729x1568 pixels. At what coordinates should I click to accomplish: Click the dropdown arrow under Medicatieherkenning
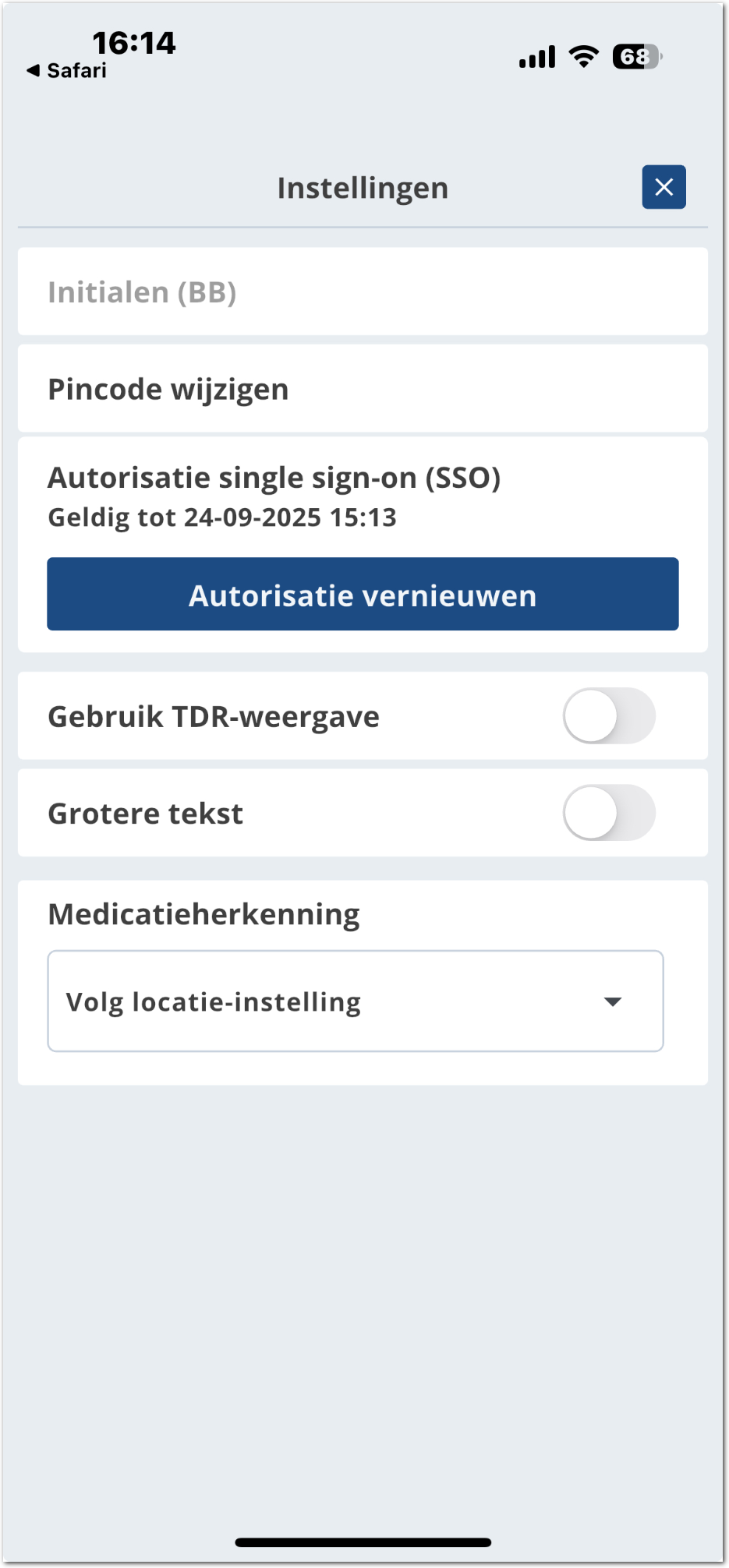(613, 1001)
